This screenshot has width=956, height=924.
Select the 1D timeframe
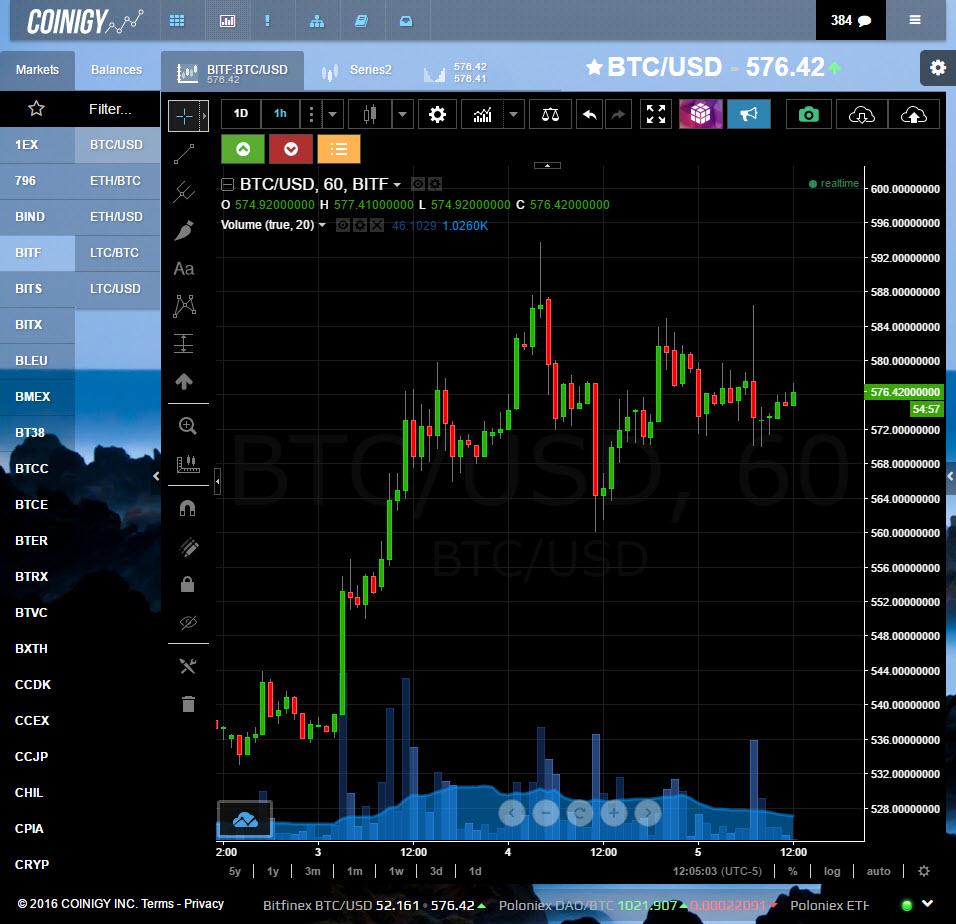click(241, 113)
